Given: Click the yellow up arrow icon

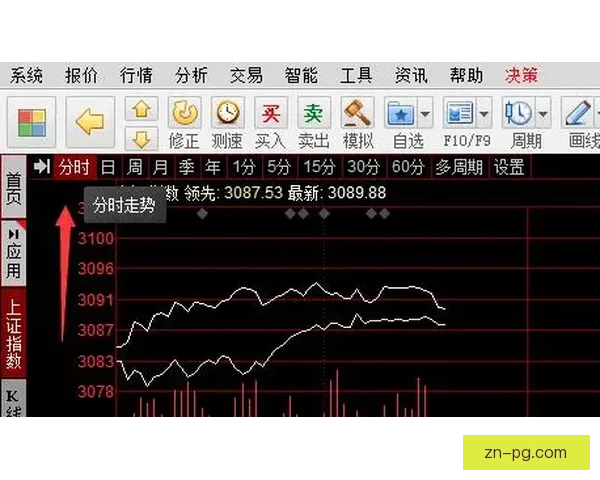Looking at the screenshot, I should pos(141,109).
